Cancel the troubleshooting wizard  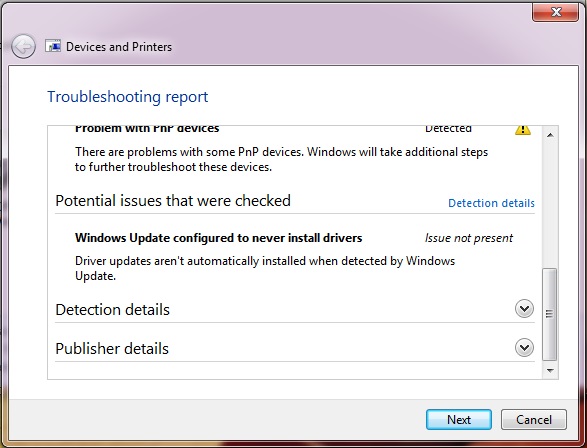pos(534,420)
